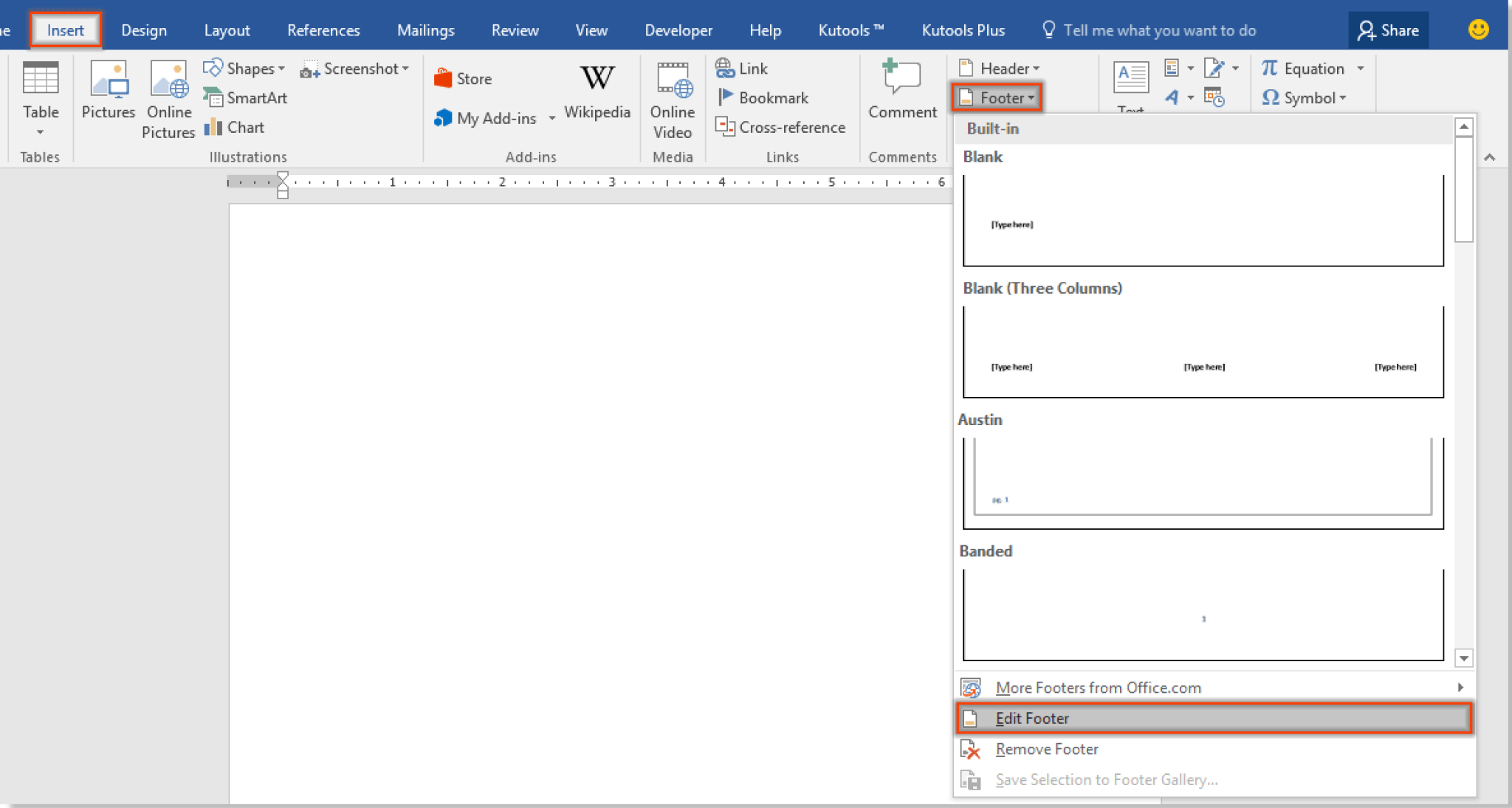Open the Store for add-ins
The width and height of the screenshot is (1512, 808).
[x=462, y=77]
